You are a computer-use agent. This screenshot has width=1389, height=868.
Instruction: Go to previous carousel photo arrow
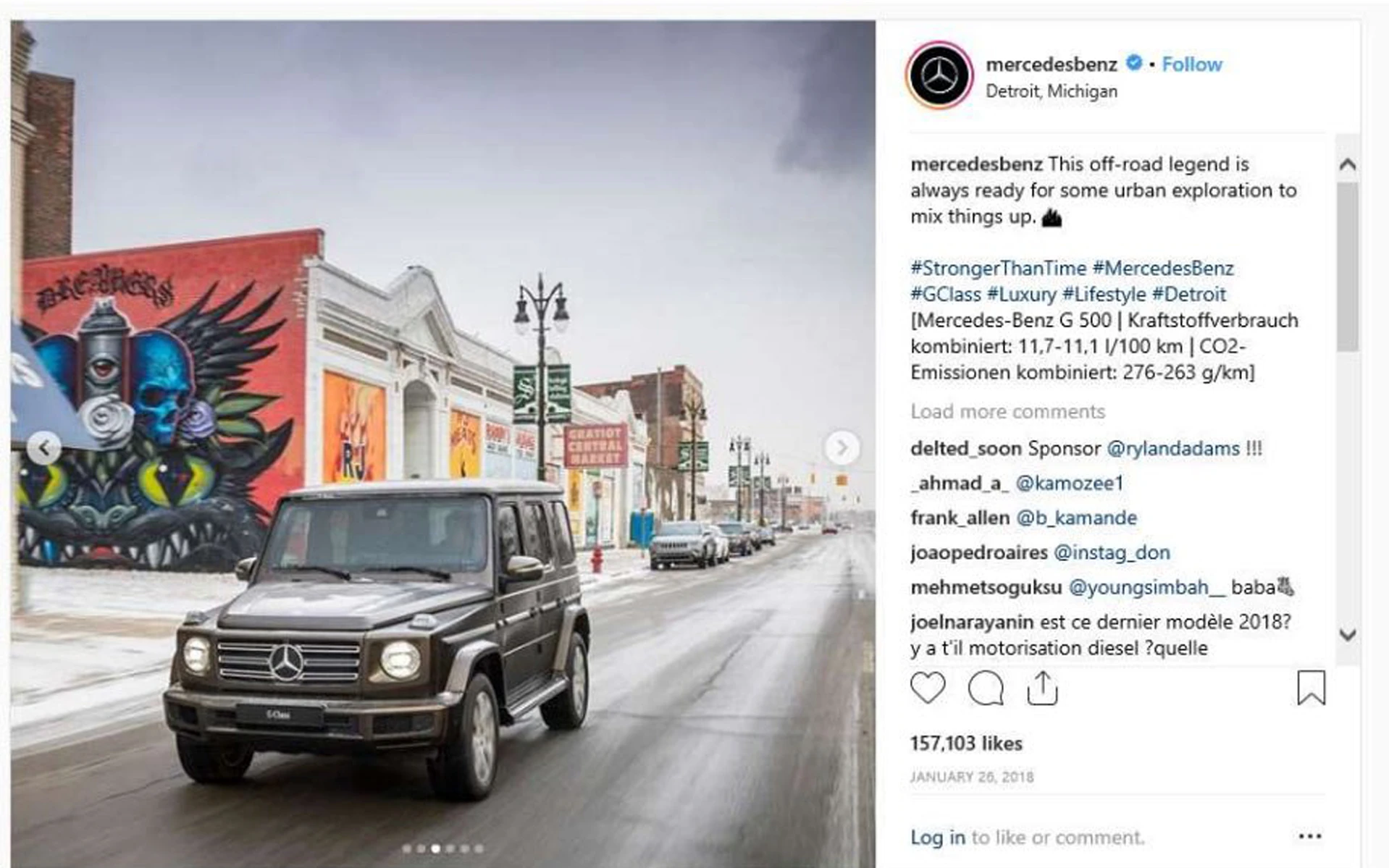(44, 449)
